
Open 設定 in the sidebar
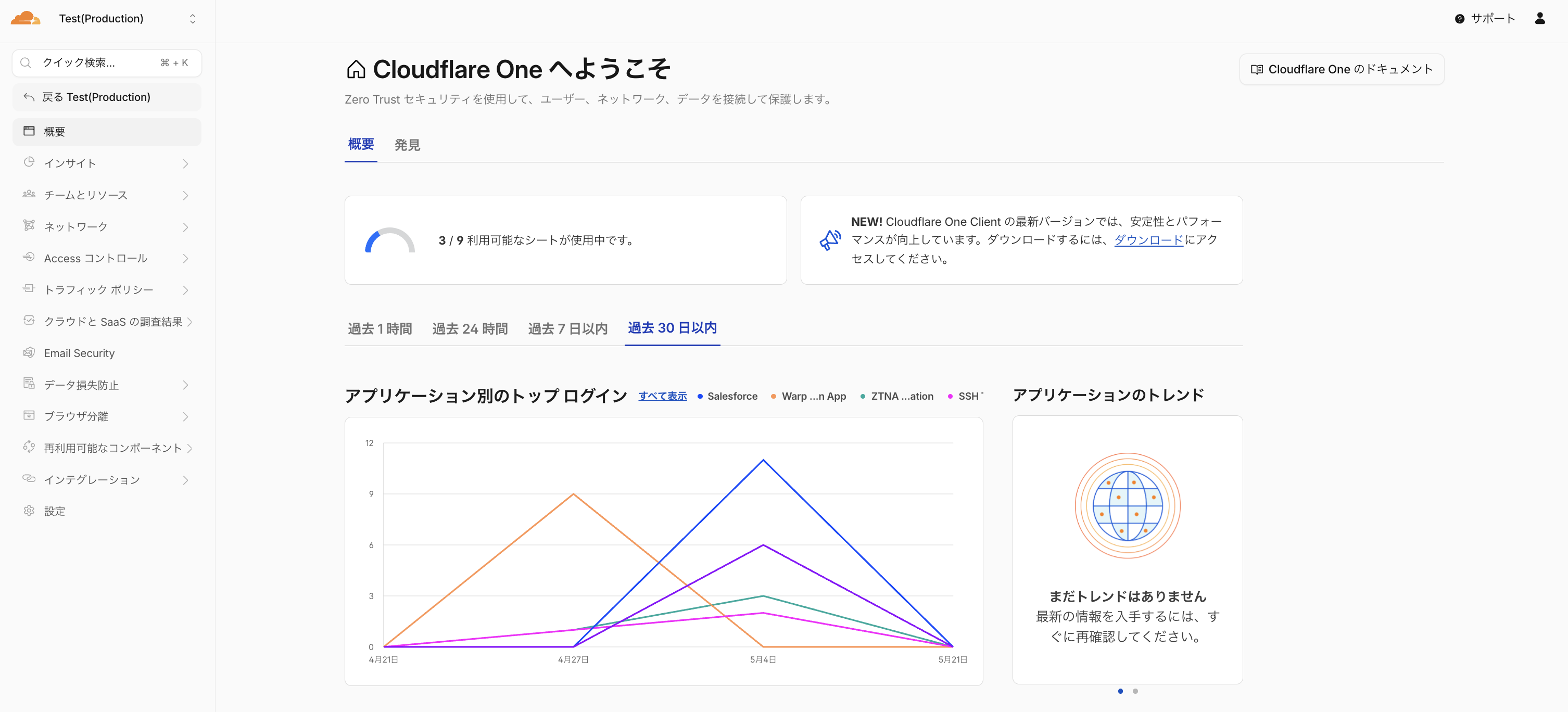107,511
